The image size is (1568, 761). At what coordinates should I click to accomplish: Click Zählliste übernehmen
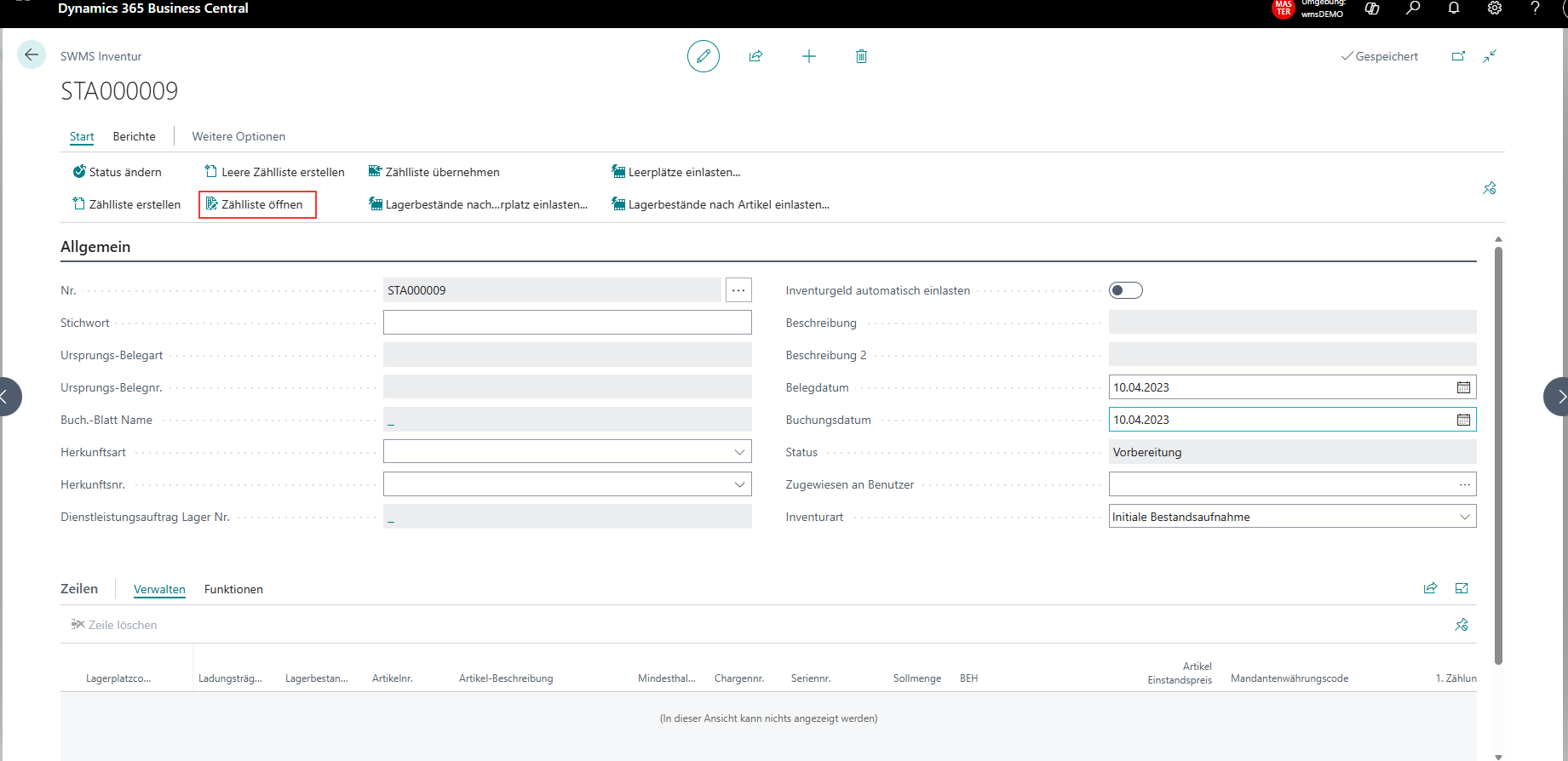[434, 172]
